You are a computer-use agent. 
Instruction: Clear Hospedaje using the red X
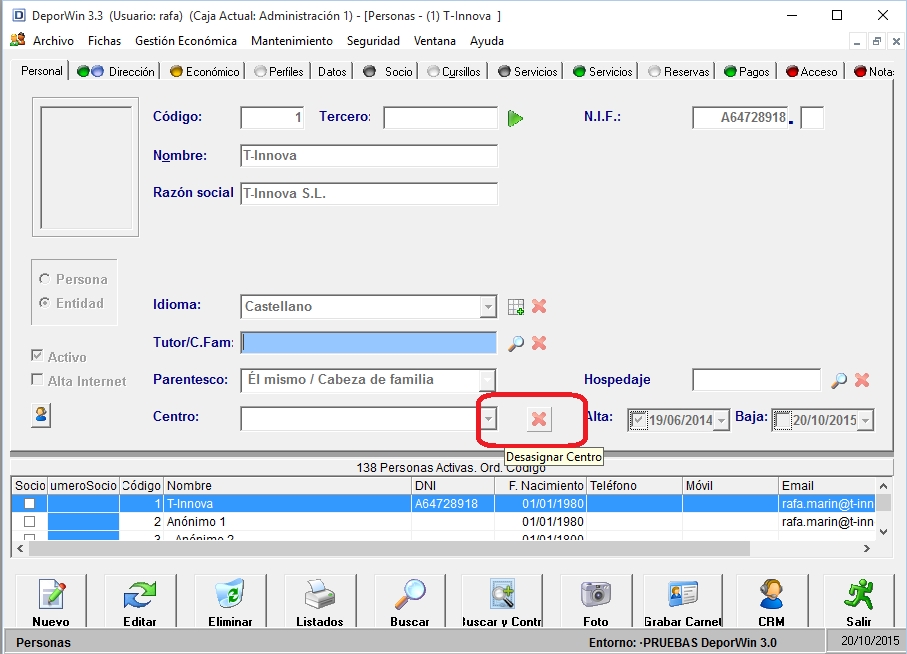862,380
